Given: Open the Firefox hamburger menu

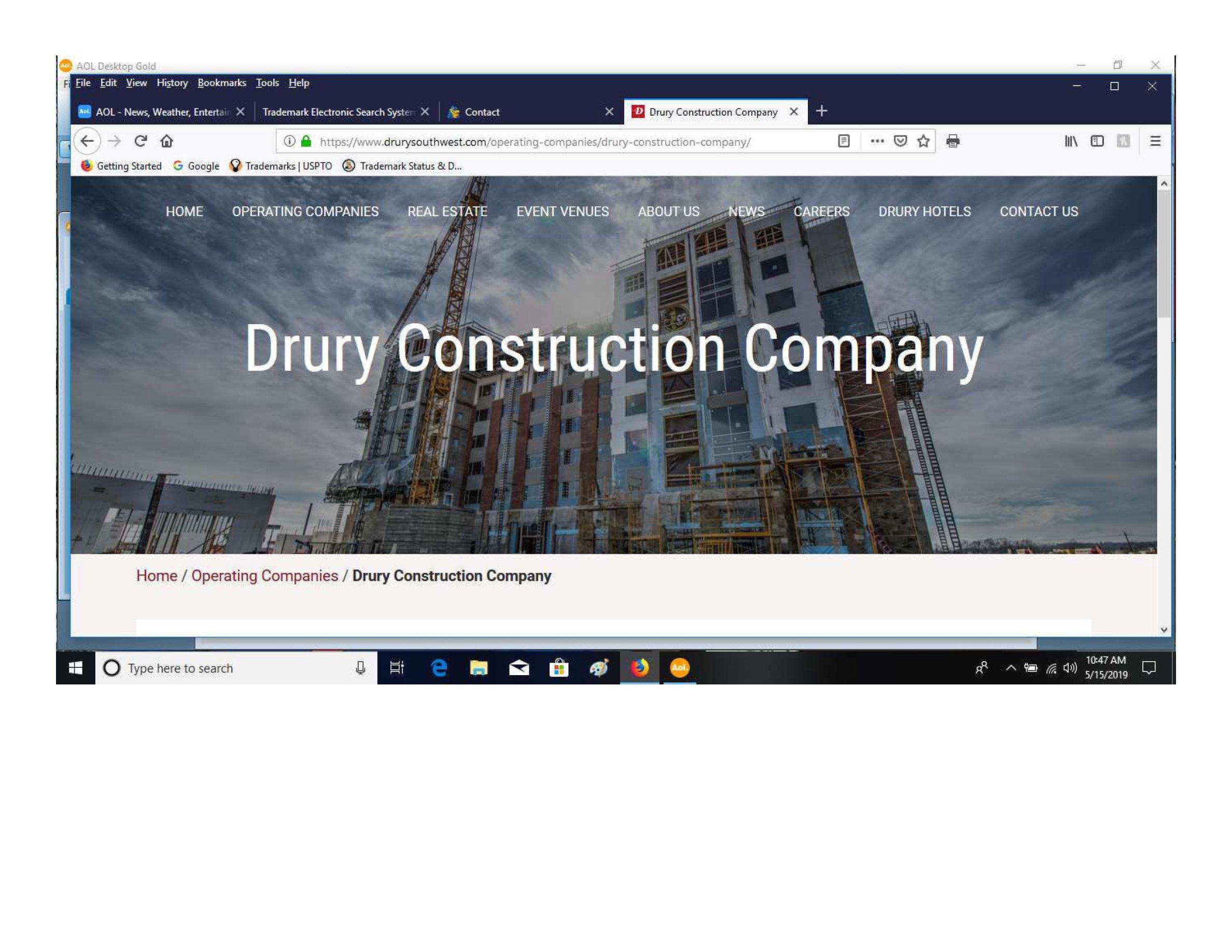Looking at the screenshot, I should click(x=1156, y=141).
